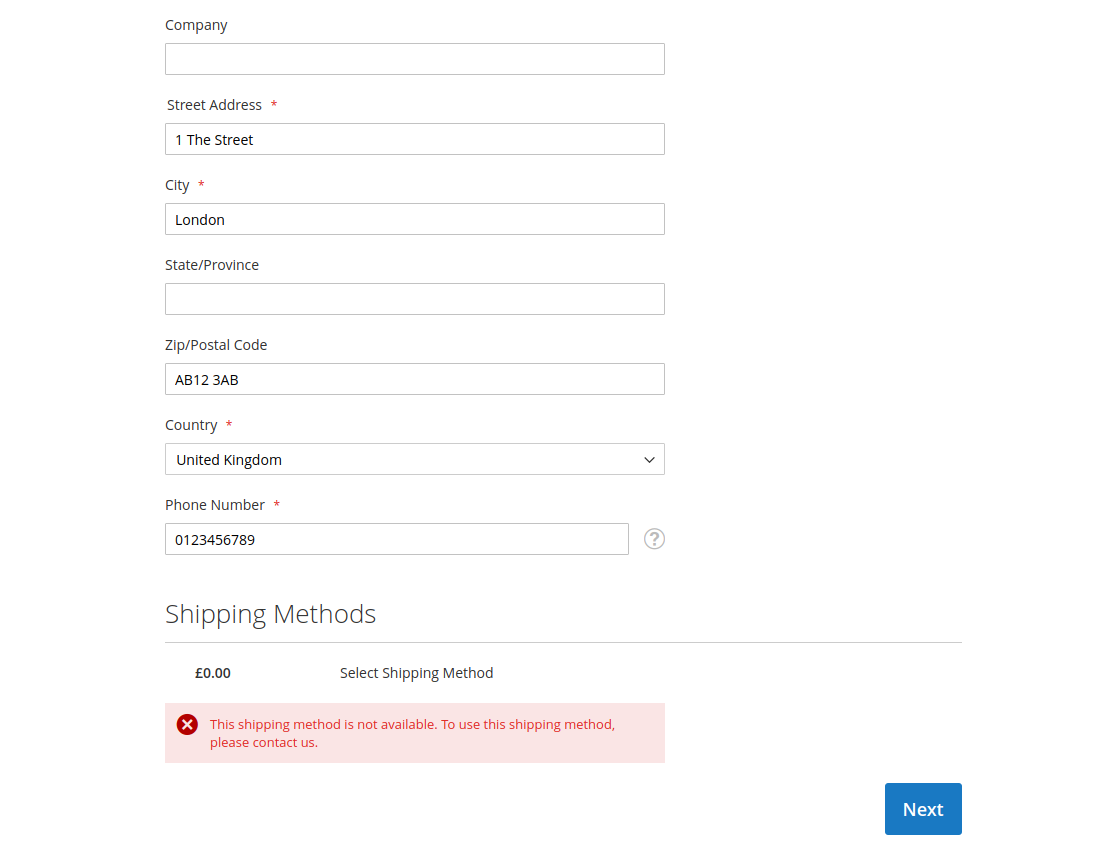Click the Shipping Methods heading
The height and width of the screenshot is (866, 1113).
[270, 614]
